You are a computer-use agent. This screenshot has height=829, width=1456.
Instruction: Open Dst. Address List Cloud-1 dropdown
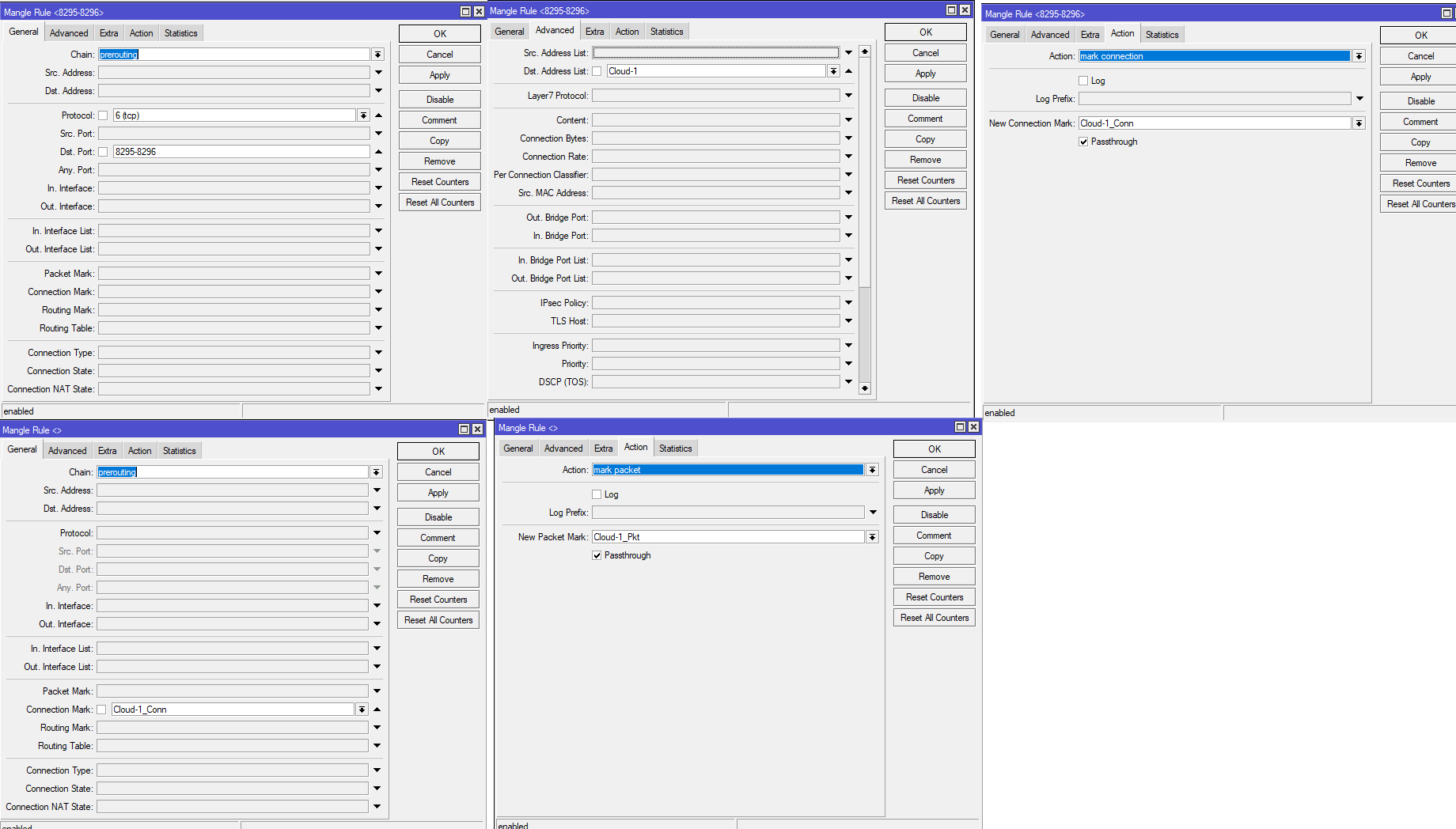point(833,71)
